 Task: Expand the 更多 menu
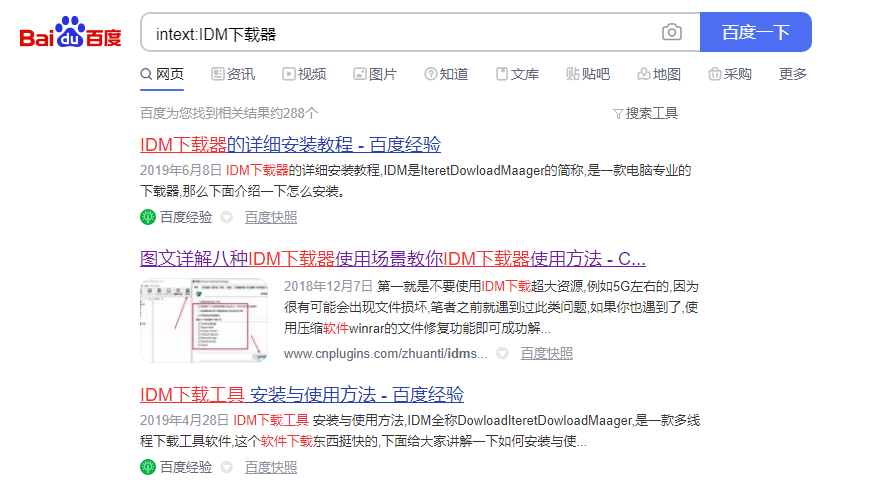click(x=793, y=74)
